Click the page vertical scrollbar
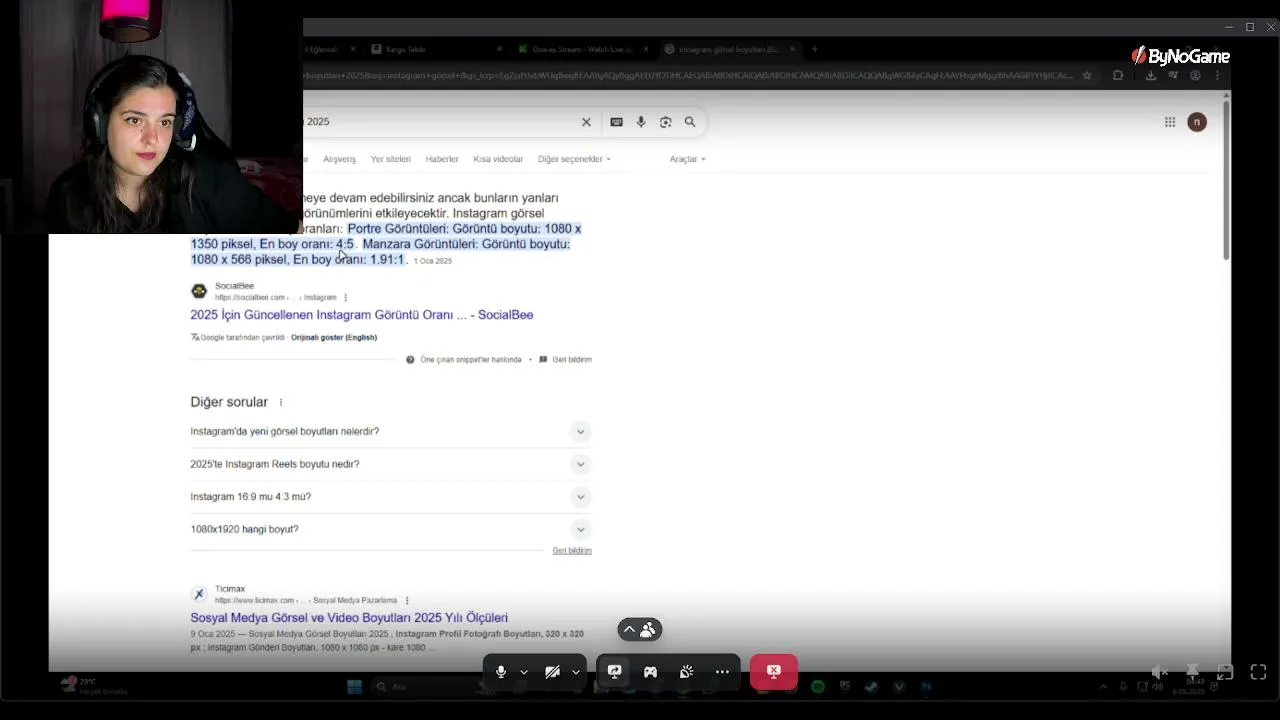The width and height of the screenshot is (1280, 720). coord(1225,180)
